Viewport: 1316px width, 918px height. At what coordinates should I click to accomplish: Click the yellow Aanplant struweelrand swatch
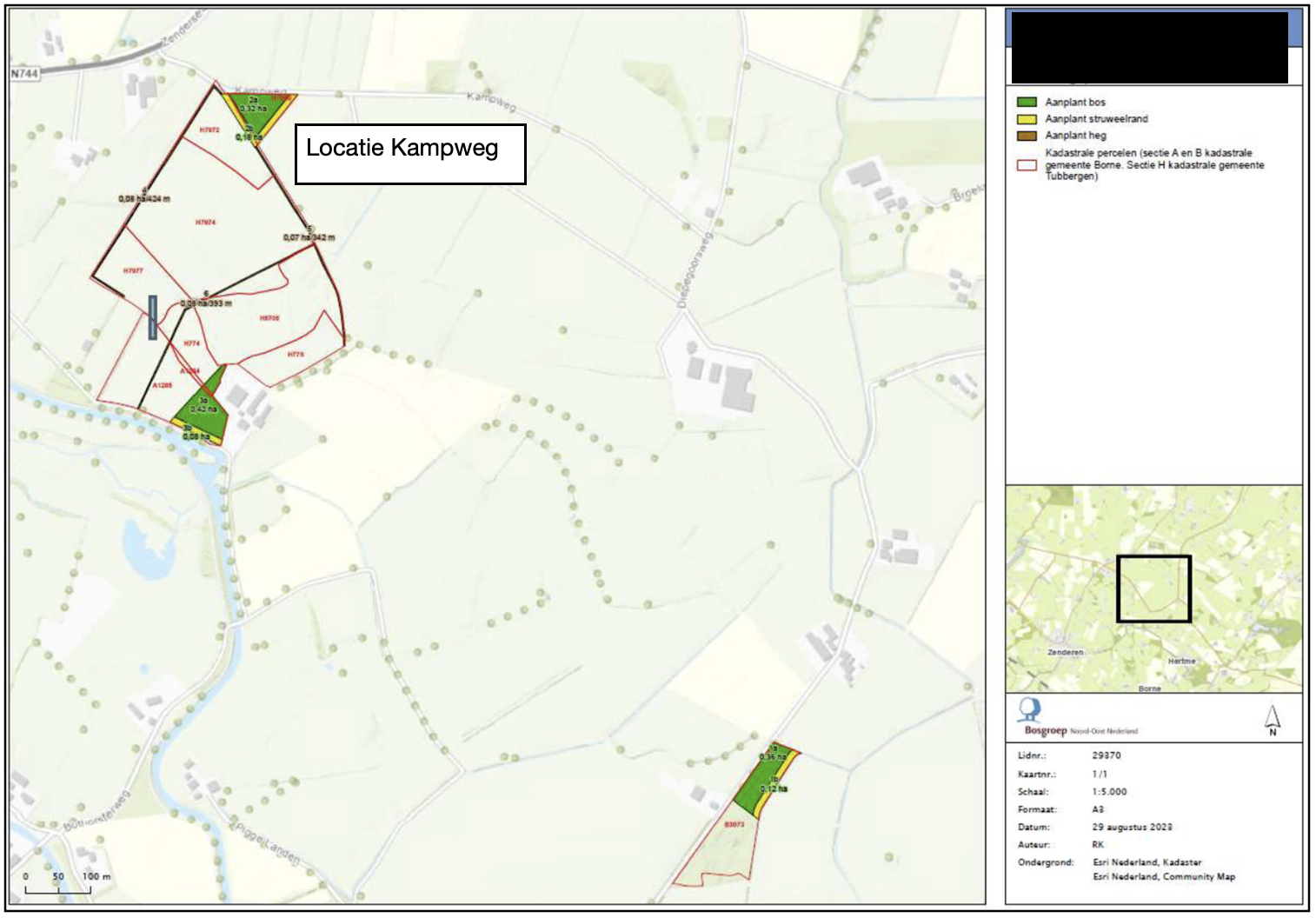click(x=1027, y=119)
